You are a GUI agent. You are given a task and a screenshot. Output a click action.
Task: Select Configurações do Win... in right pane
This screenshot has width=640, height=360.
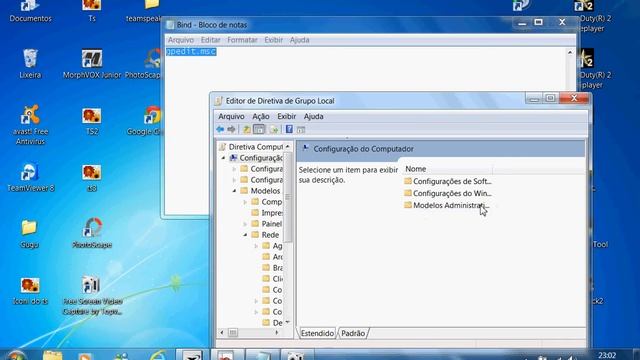point(448,193)
